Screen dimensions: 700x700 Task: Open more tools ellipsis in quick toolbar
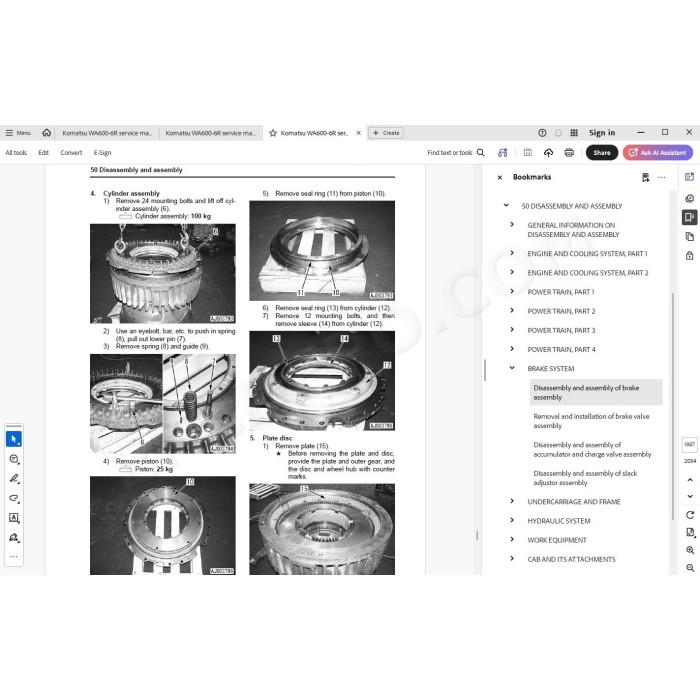point(14,557)
